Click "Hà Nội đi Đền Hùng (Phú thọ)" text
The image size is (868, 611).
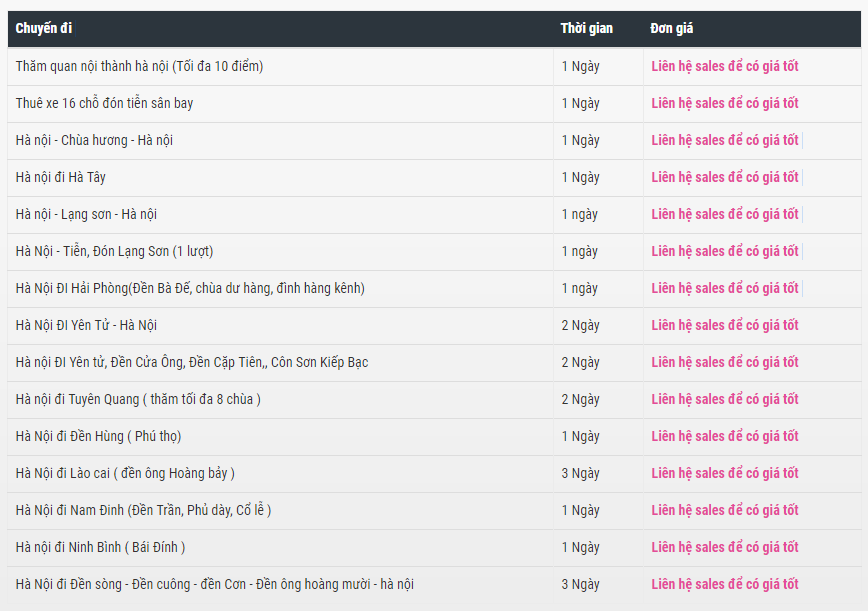[x=98, y=436]
